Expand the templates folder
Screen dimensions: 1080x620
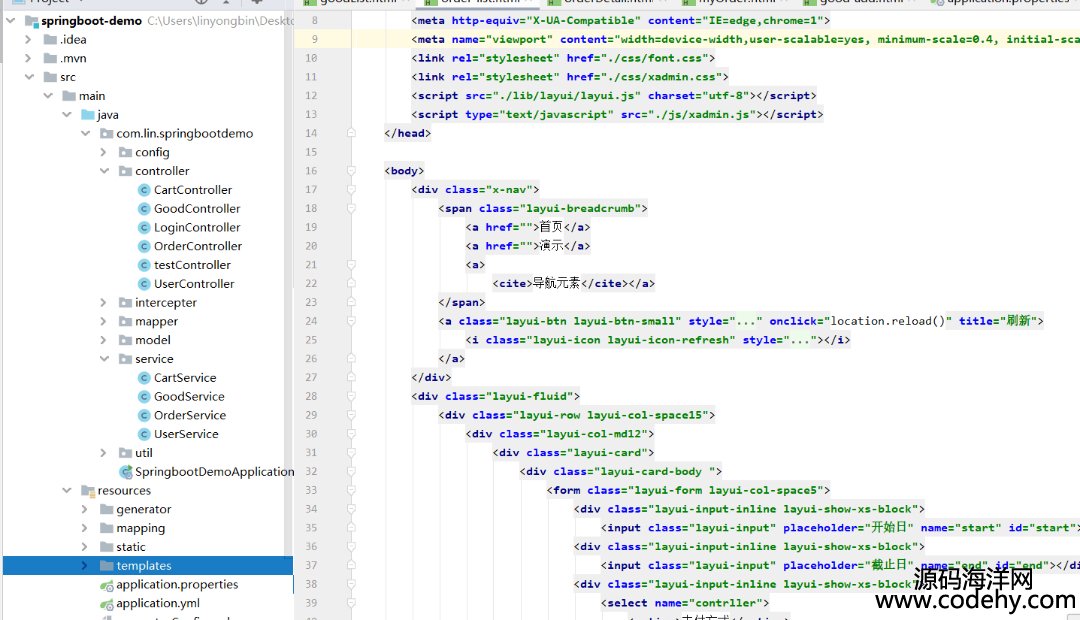point(85,566)
